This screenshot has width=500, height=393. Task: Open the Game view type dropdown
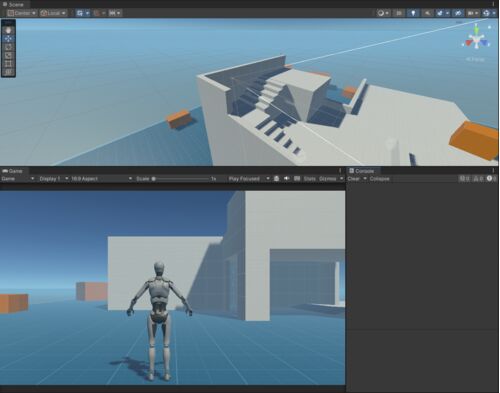click(18, 179)
